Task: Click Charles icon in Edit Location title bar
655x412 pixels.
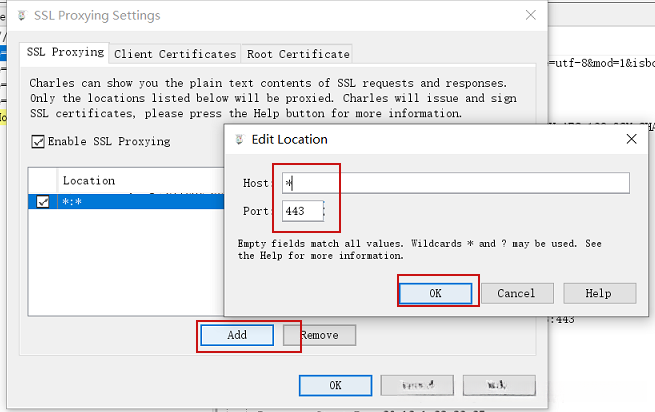Action: [239, 140]
